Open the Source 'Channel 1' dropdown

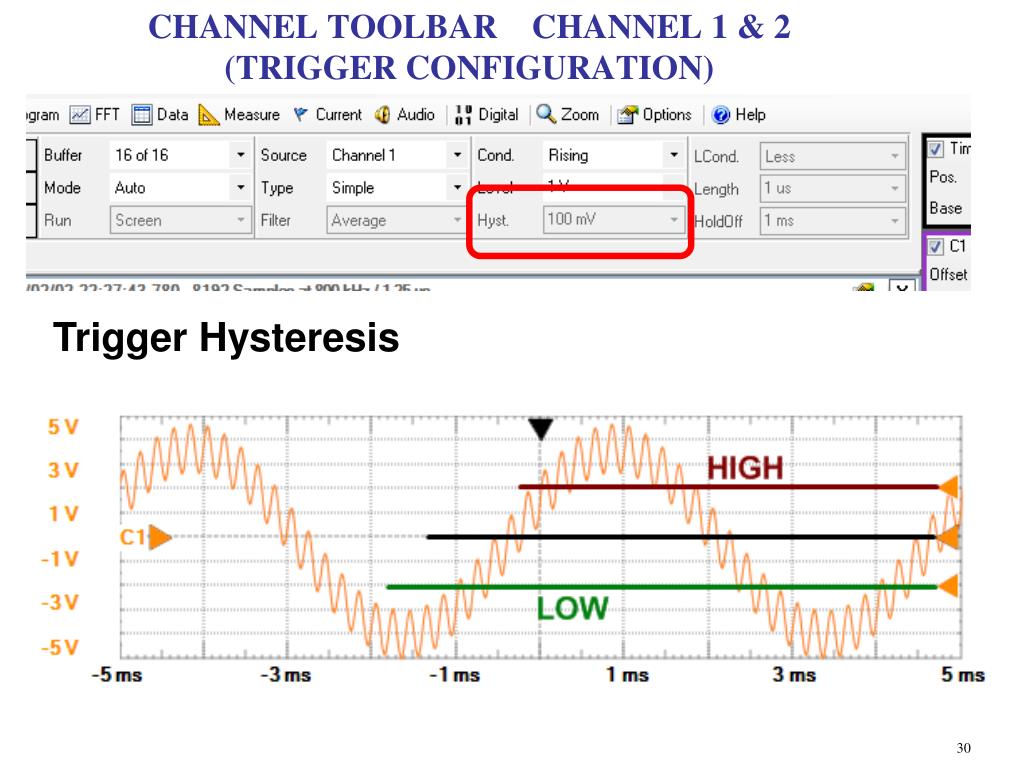point(457,156)
